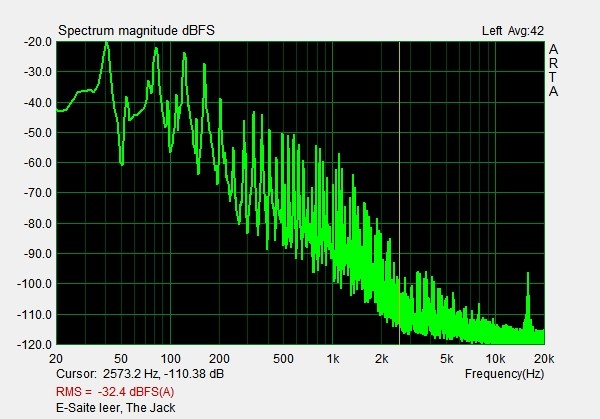Image resolution: width=600 pixels, height=419 pixels.
Task: Click the 'Frequency(Hz)' axis label
Action: 504,374
